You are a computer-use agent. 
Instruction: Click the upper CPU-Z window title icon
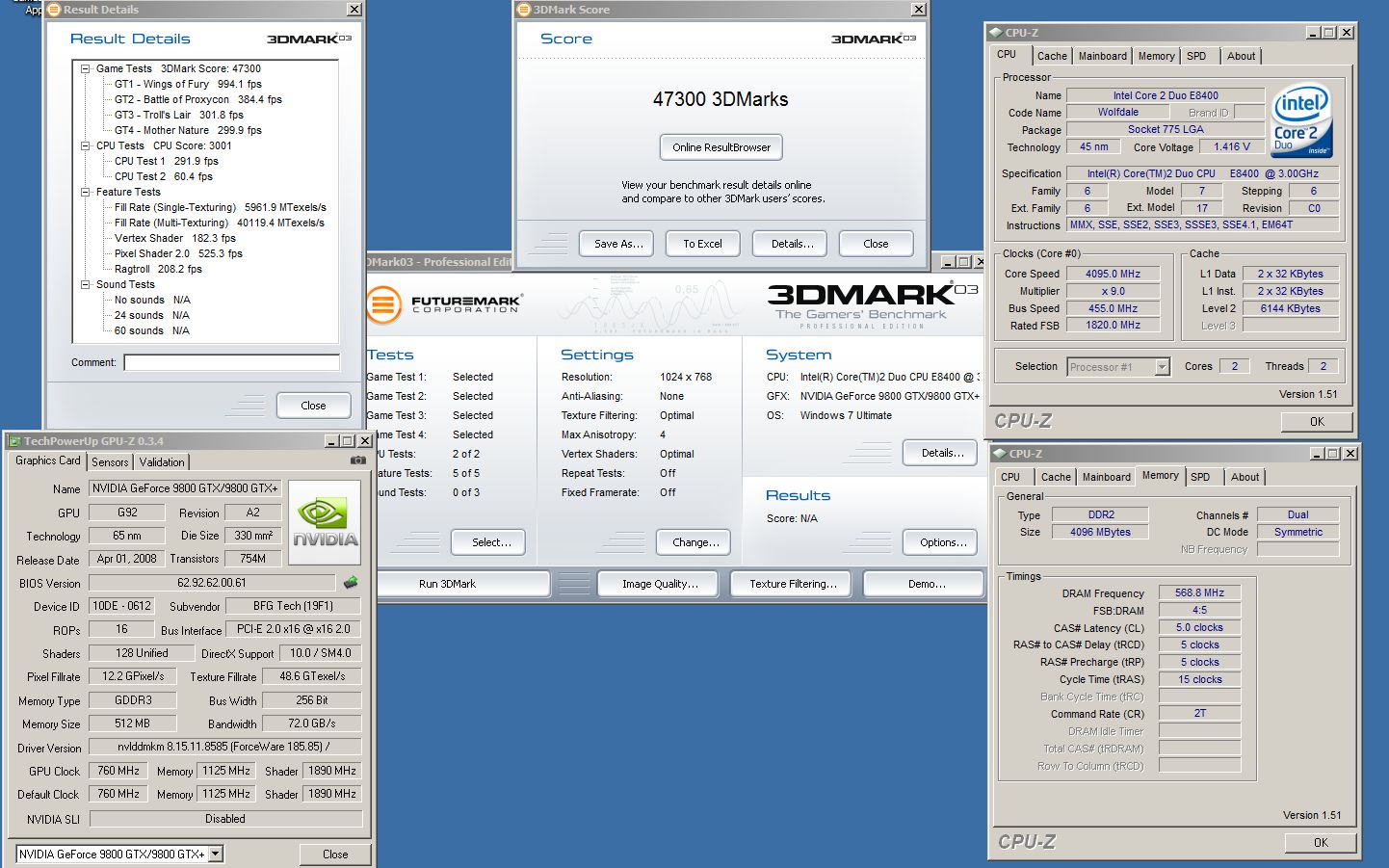click(996, 32)
